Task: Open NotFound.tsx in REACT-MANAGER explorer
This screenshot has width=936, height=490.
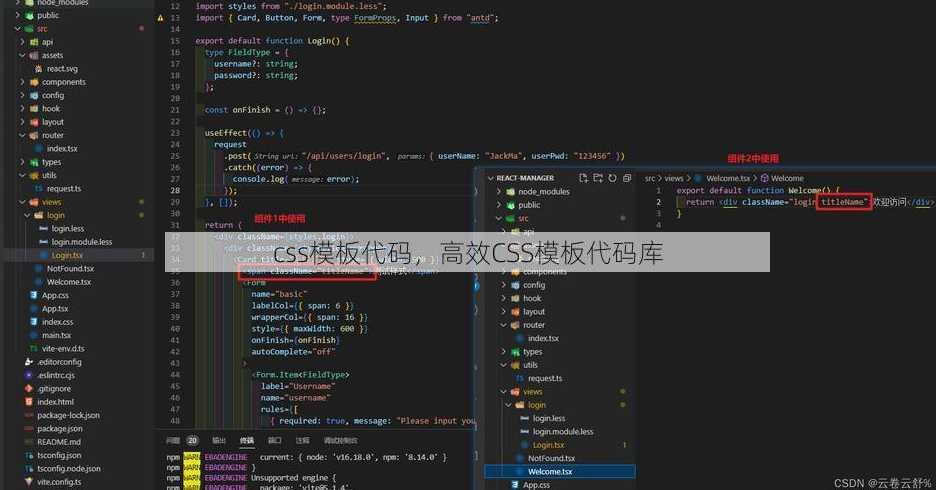Action: pos(552,458)
